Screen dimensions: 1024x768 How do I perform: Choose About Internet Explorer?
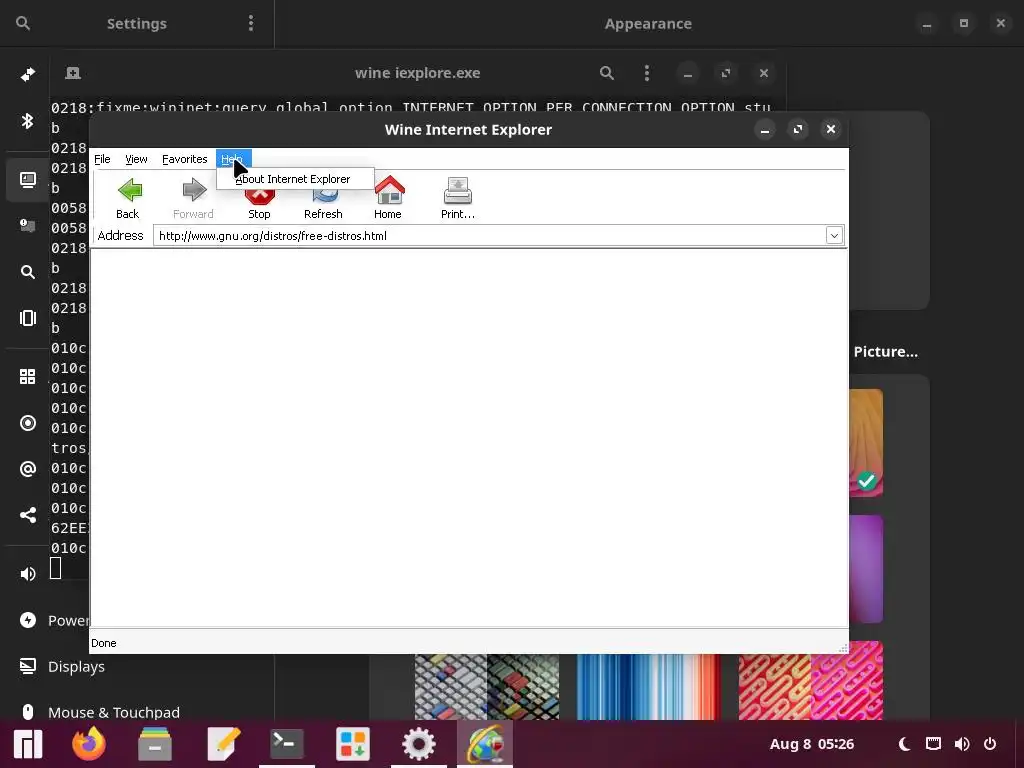click(x=295, y=179)
